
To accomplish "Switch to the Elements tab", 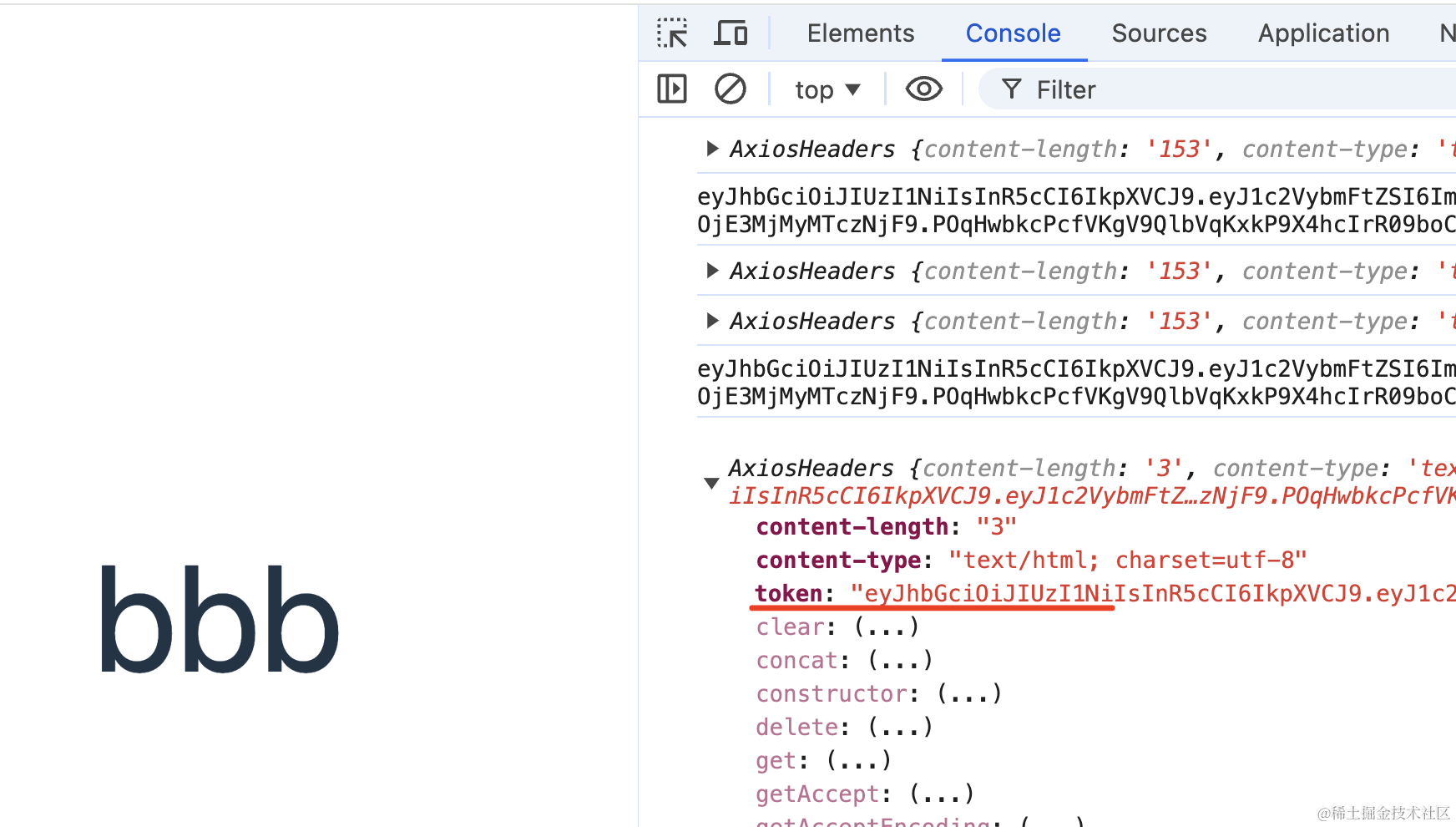I will pos(860,33).
